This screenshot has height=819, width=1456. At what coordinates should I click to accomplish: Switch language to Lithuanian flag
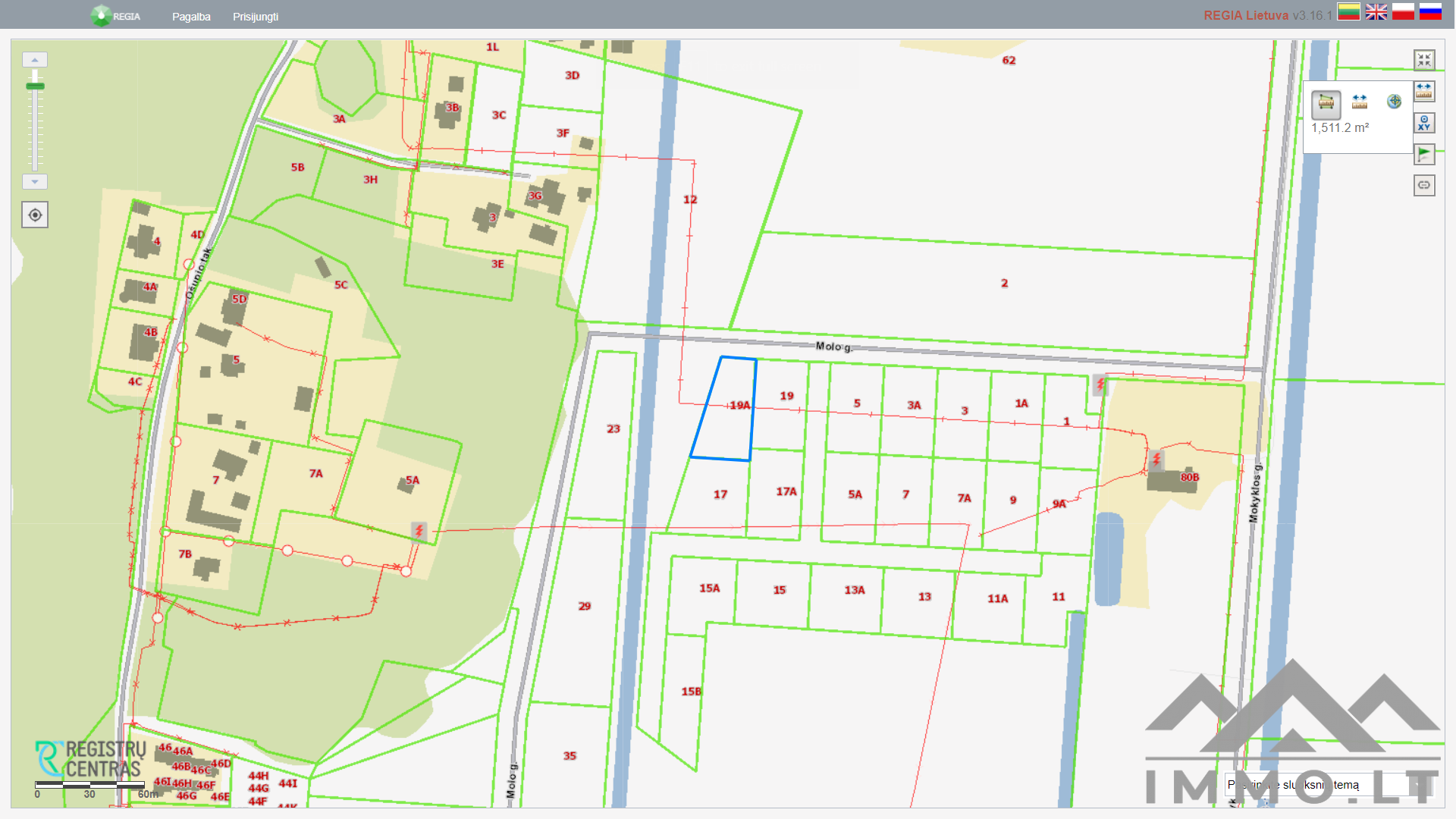pyautogui.click(x=1348, y=12)
